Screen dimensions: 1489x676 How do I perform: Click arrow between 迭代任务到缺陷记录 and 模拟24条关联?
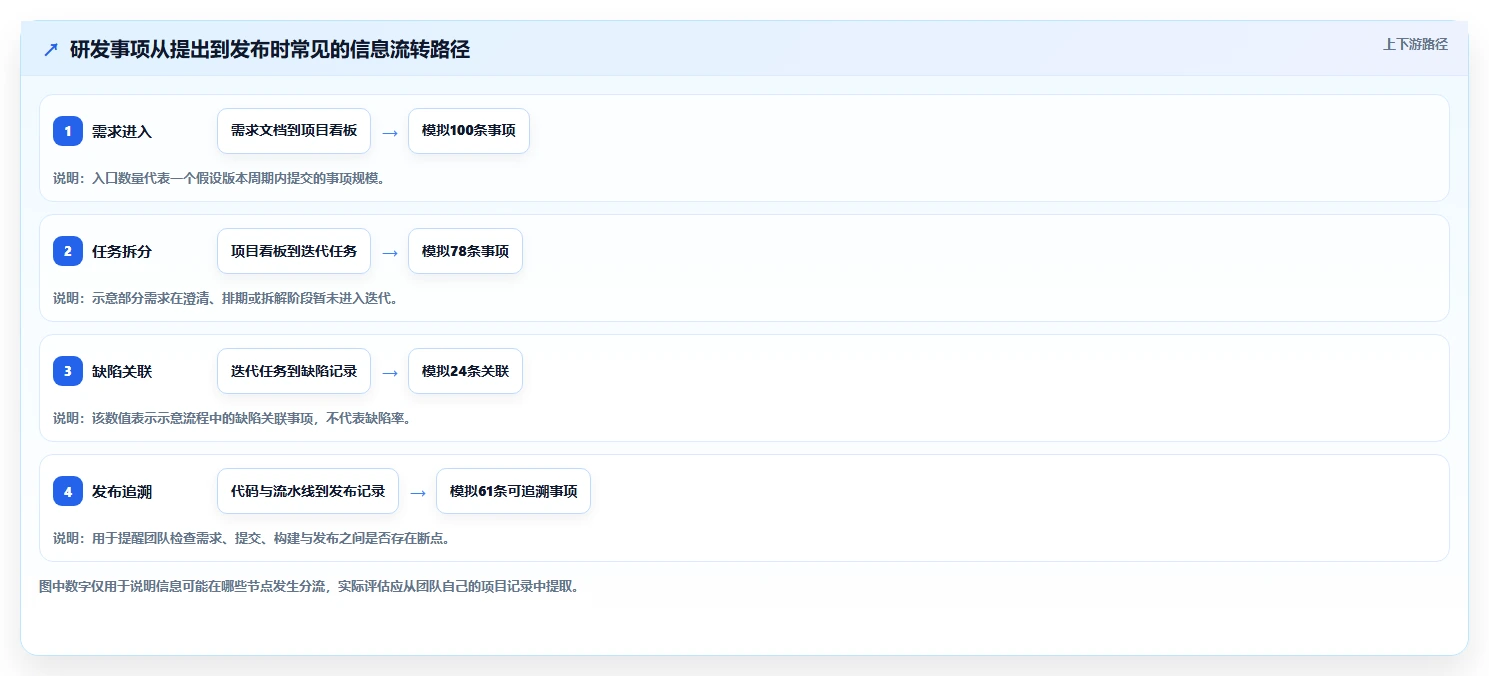click(x=390, y=372)
